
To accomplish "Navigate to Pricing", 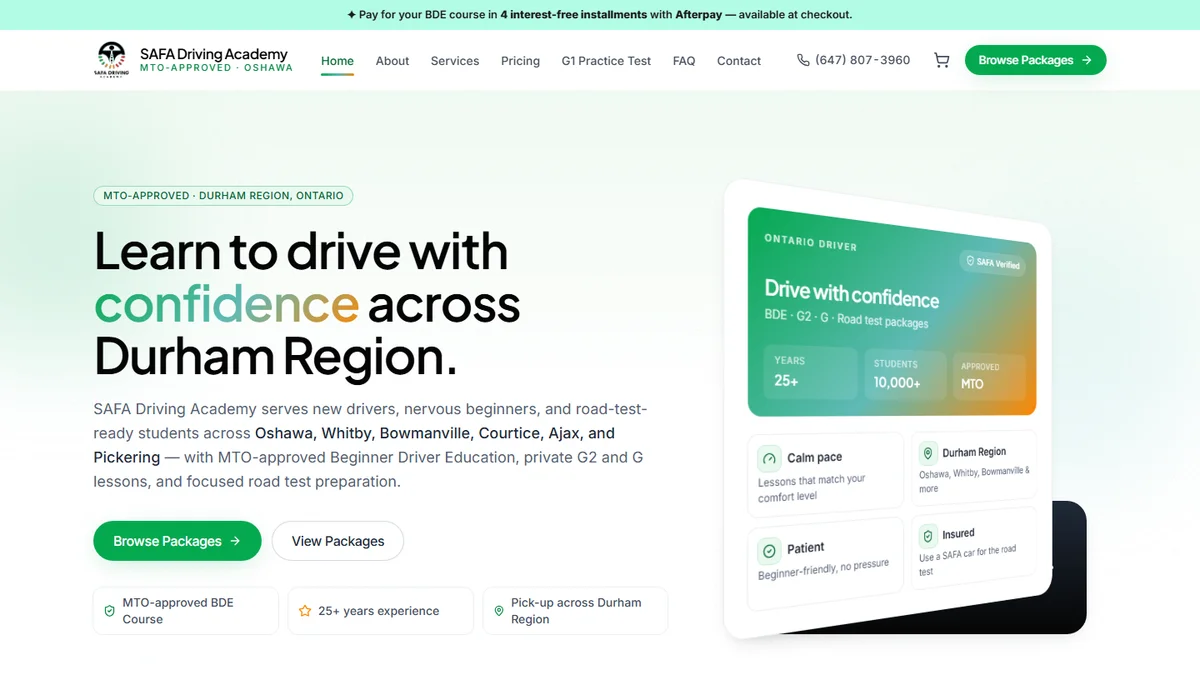I will pos(520,61).
